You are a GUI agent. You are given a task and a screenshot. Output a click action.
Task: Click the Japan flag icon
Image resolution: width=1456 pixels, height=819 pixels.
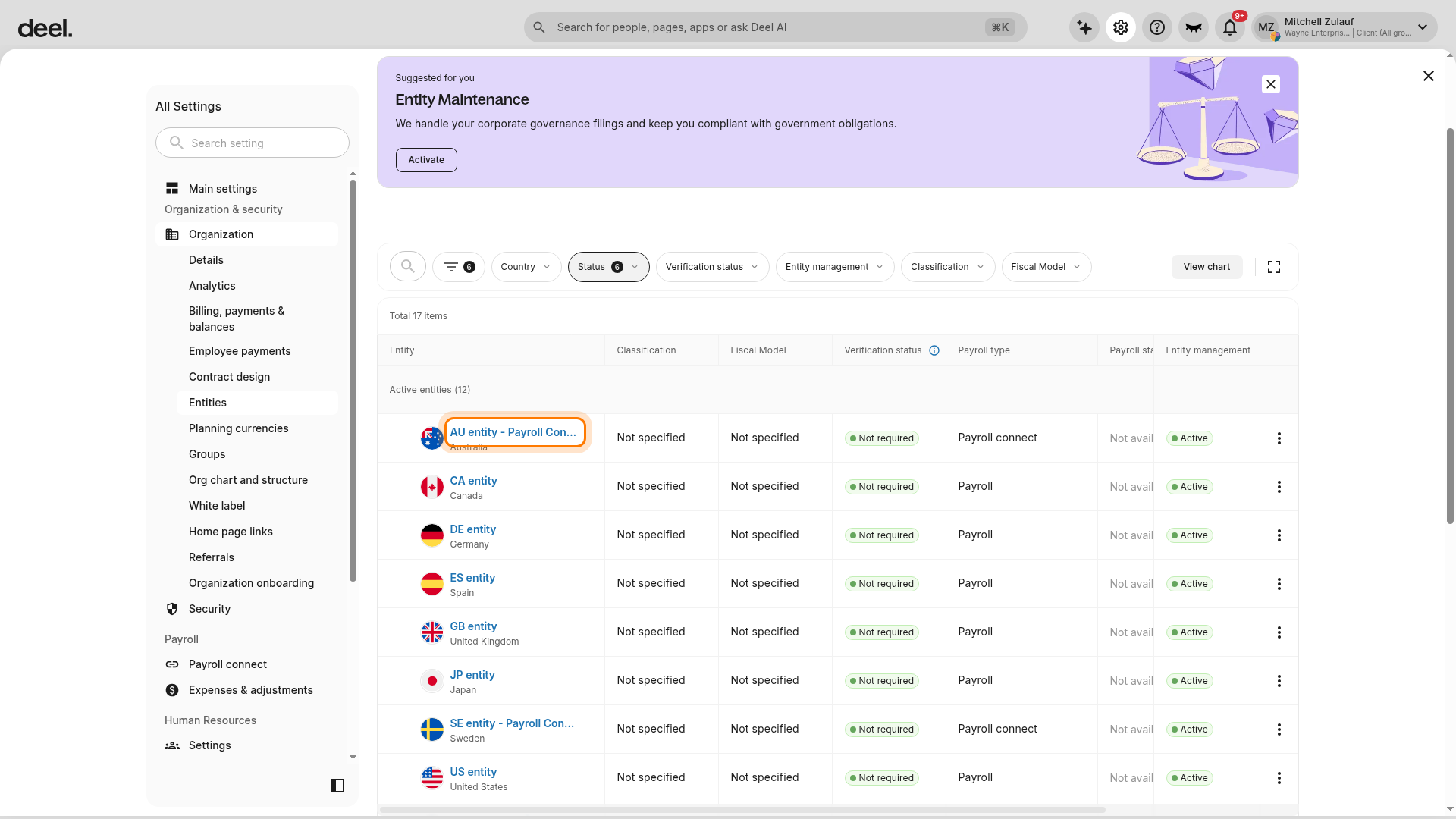pos(432,681)
